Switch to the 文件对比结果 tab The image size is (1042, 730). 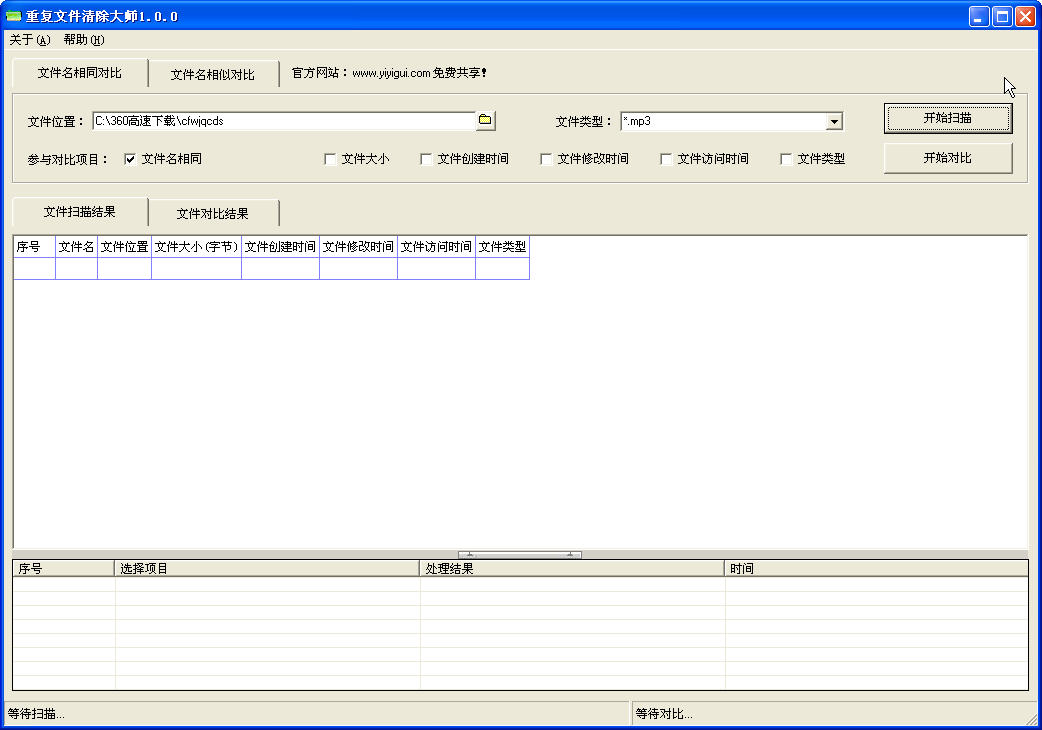click(212, 213)
